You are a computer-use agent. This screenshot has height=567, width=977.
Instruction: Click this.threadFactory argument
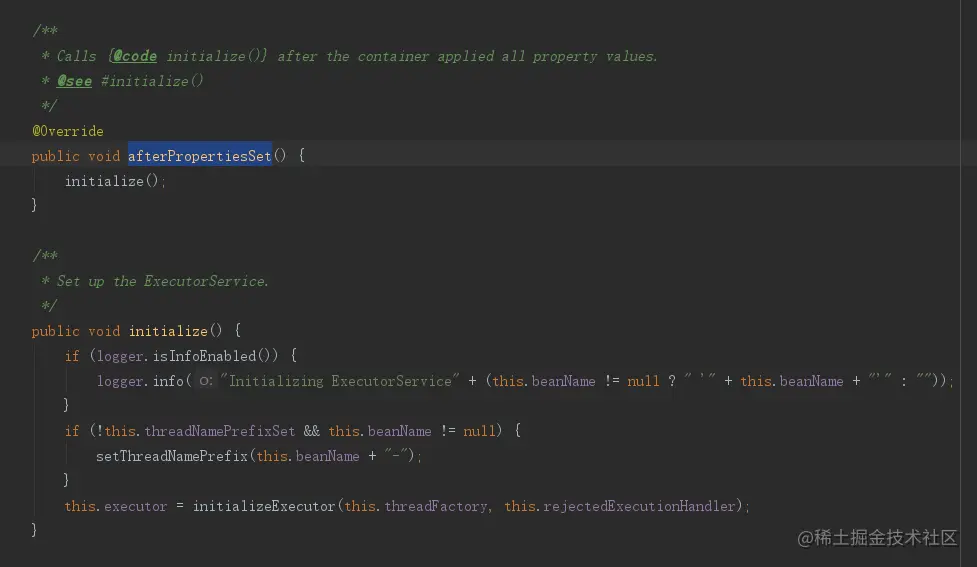coord(416,506)
